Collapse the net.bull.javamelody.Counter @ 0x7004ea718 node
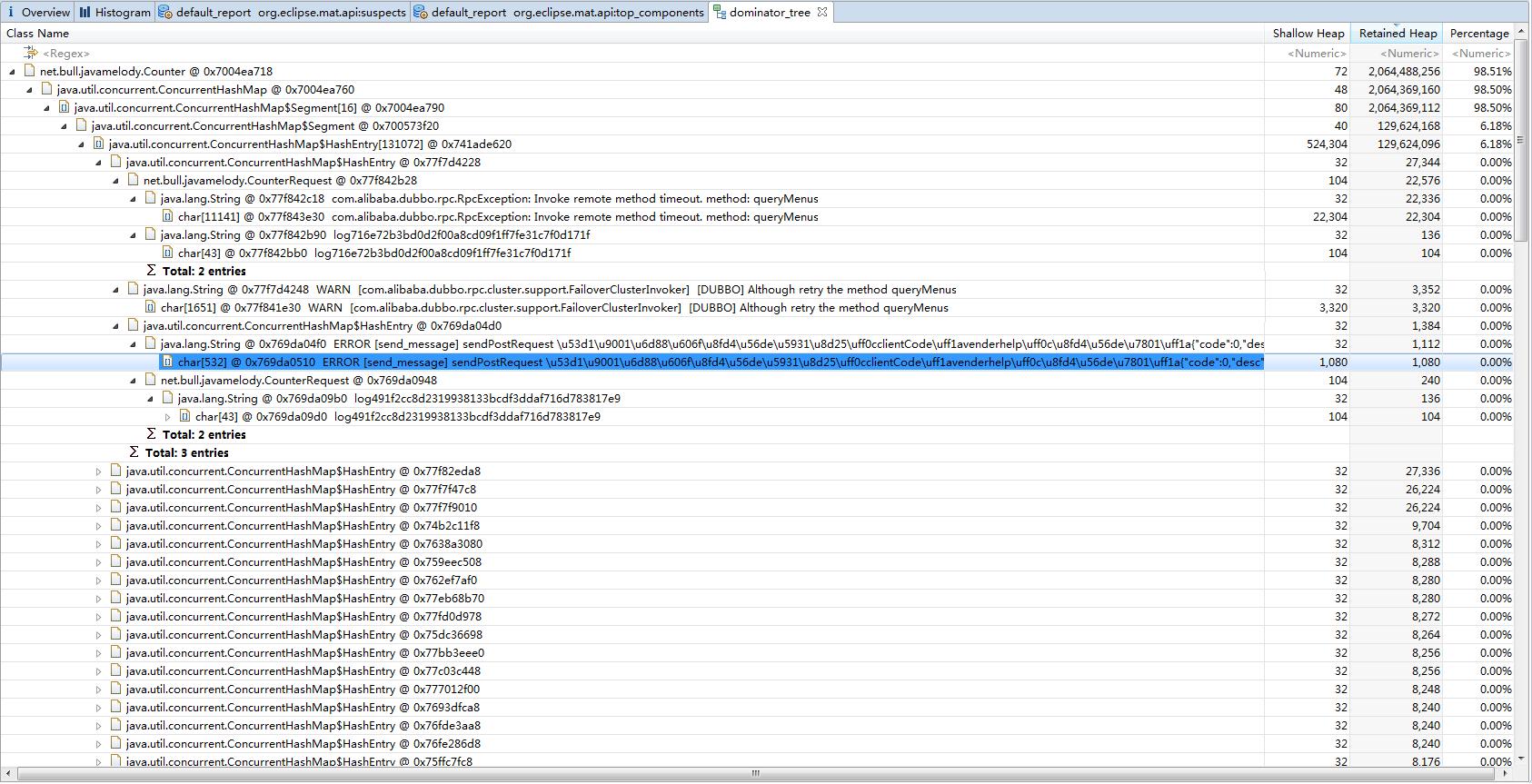Screen dimensions: 1532x784 click(x=13, y=71)
